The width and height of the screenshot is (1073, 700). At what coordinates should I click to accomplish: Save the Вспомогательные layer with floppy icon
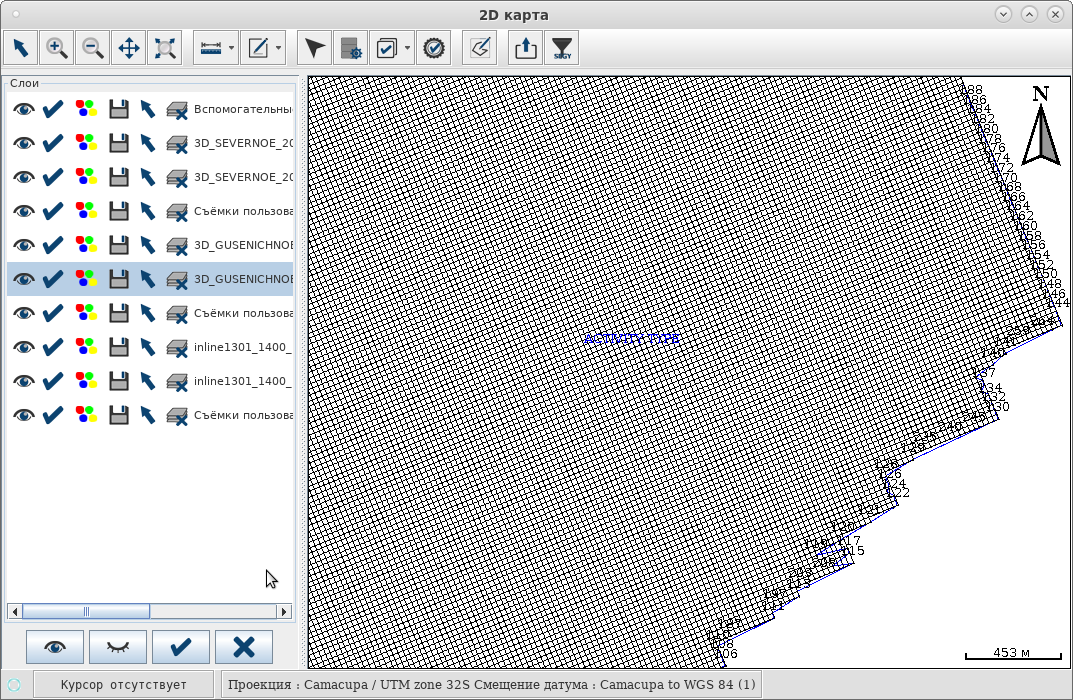pos(119,109)
